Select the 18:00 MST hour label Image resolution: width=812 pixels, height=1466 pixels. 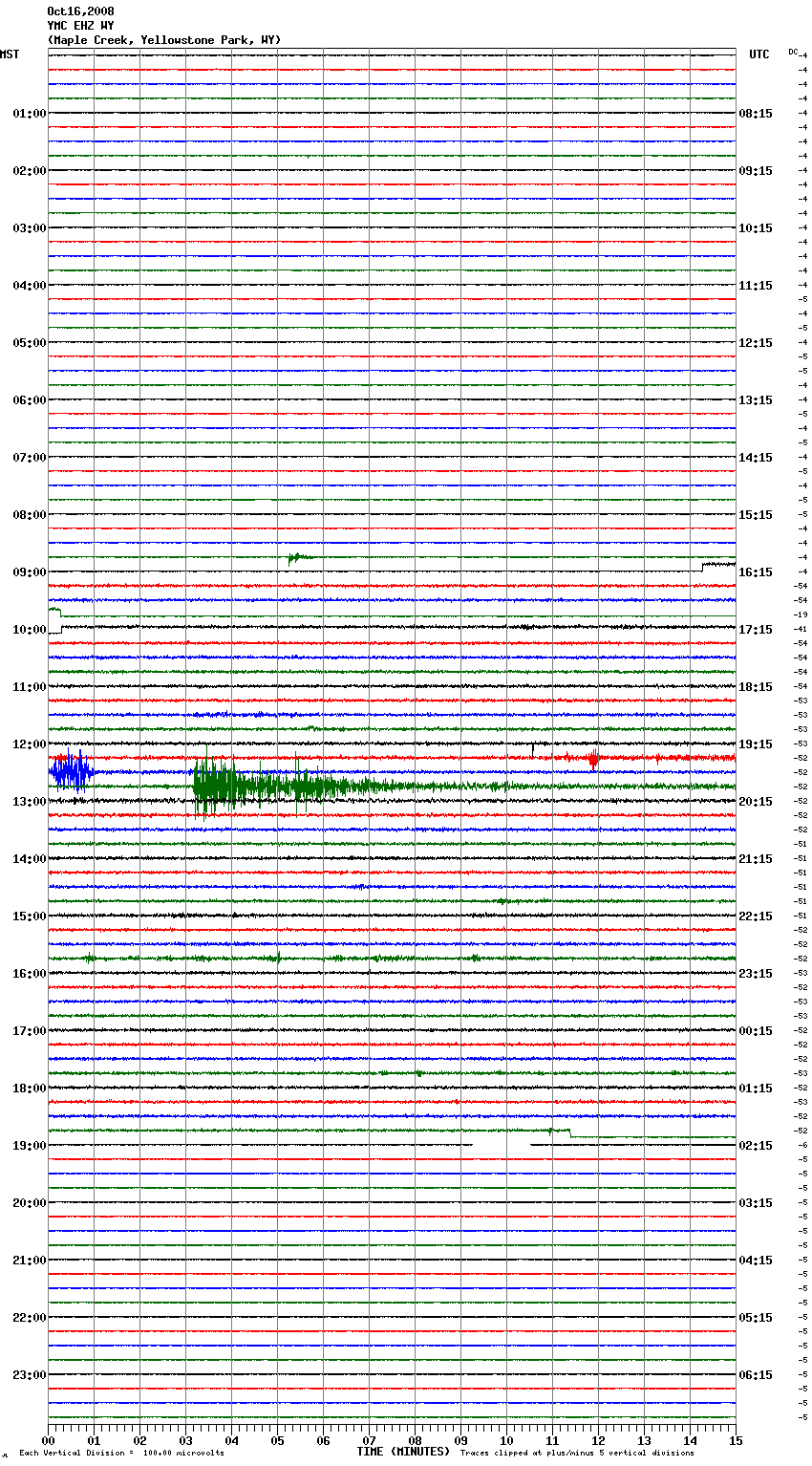[x=30, y=1089]
